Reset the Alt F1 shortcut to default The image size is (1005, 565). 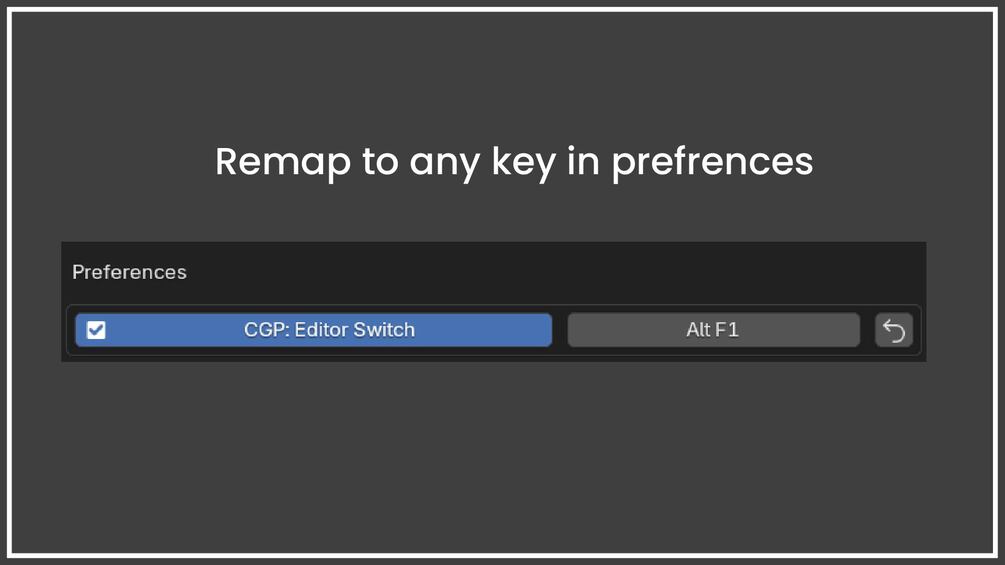click(x=893, y=330)
